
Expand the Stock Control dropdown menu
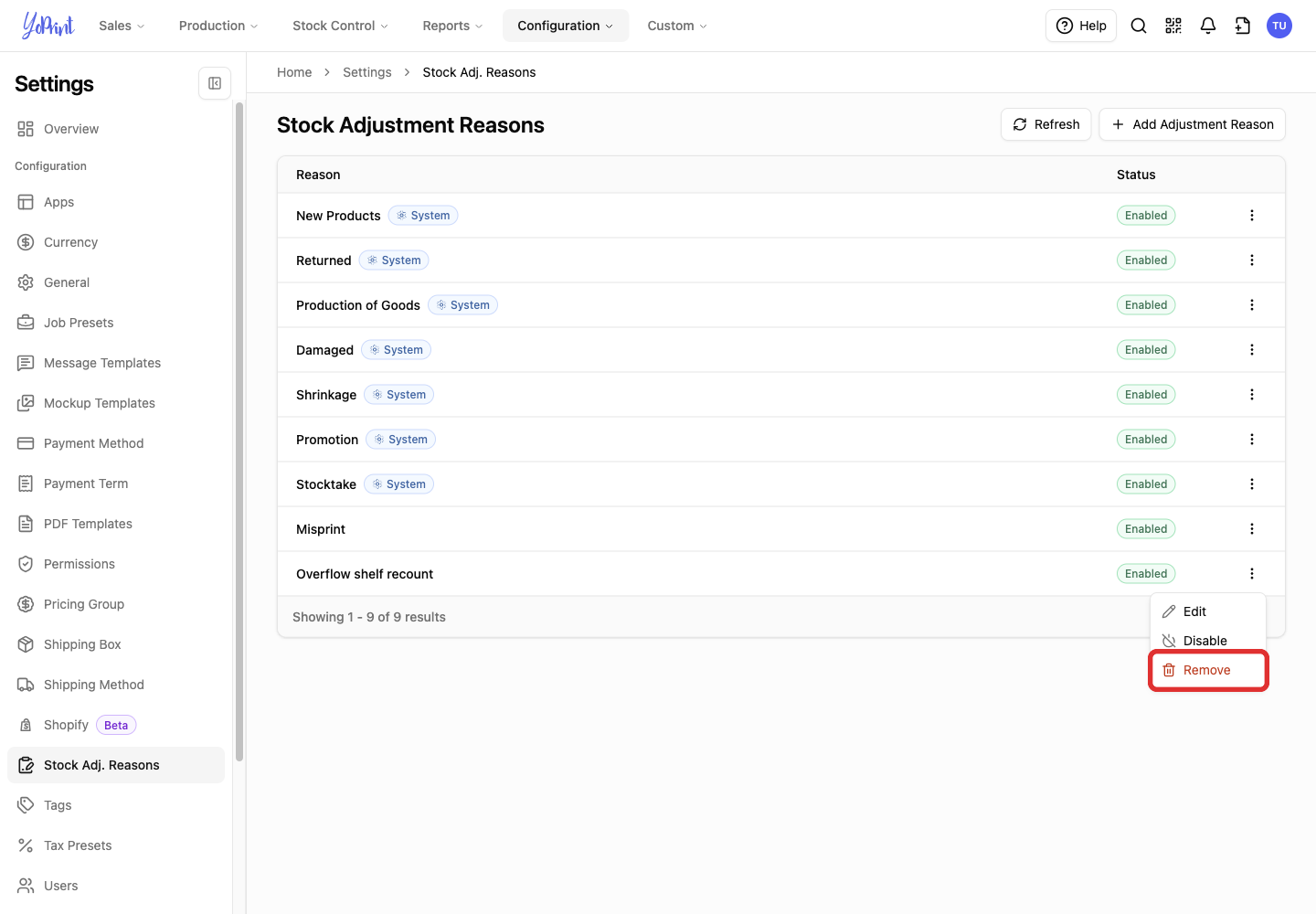pos(340,26)
